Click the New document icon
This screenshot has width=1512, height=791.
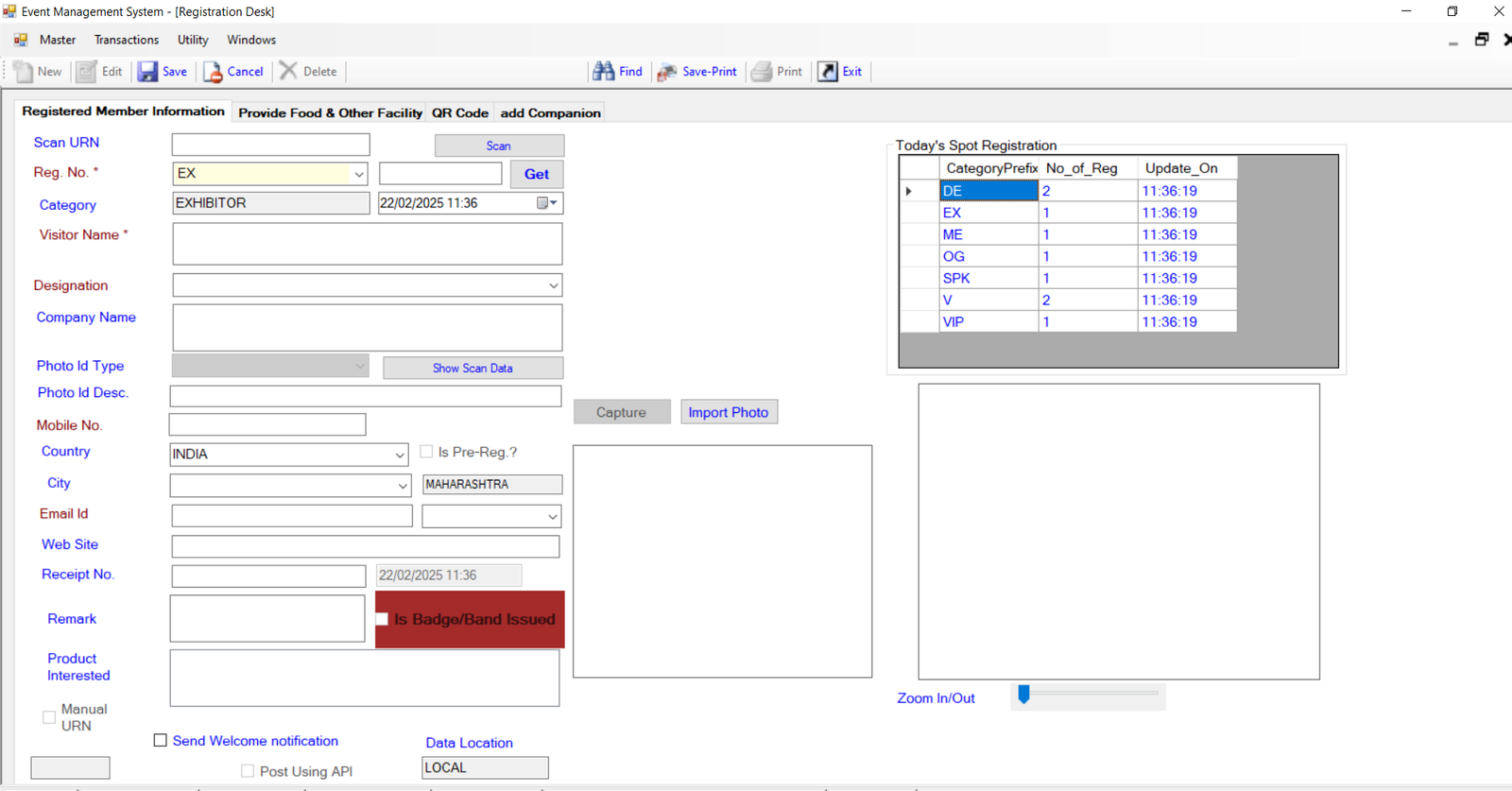[x=24, y=72]
